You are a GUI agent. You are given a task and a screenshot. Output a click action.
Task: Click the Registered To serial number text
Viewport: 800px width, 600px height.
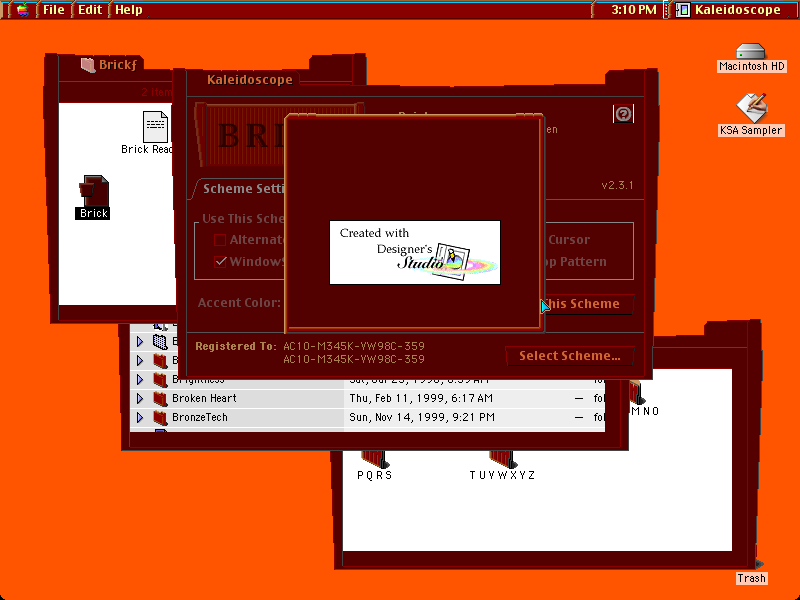coord(354,353)
